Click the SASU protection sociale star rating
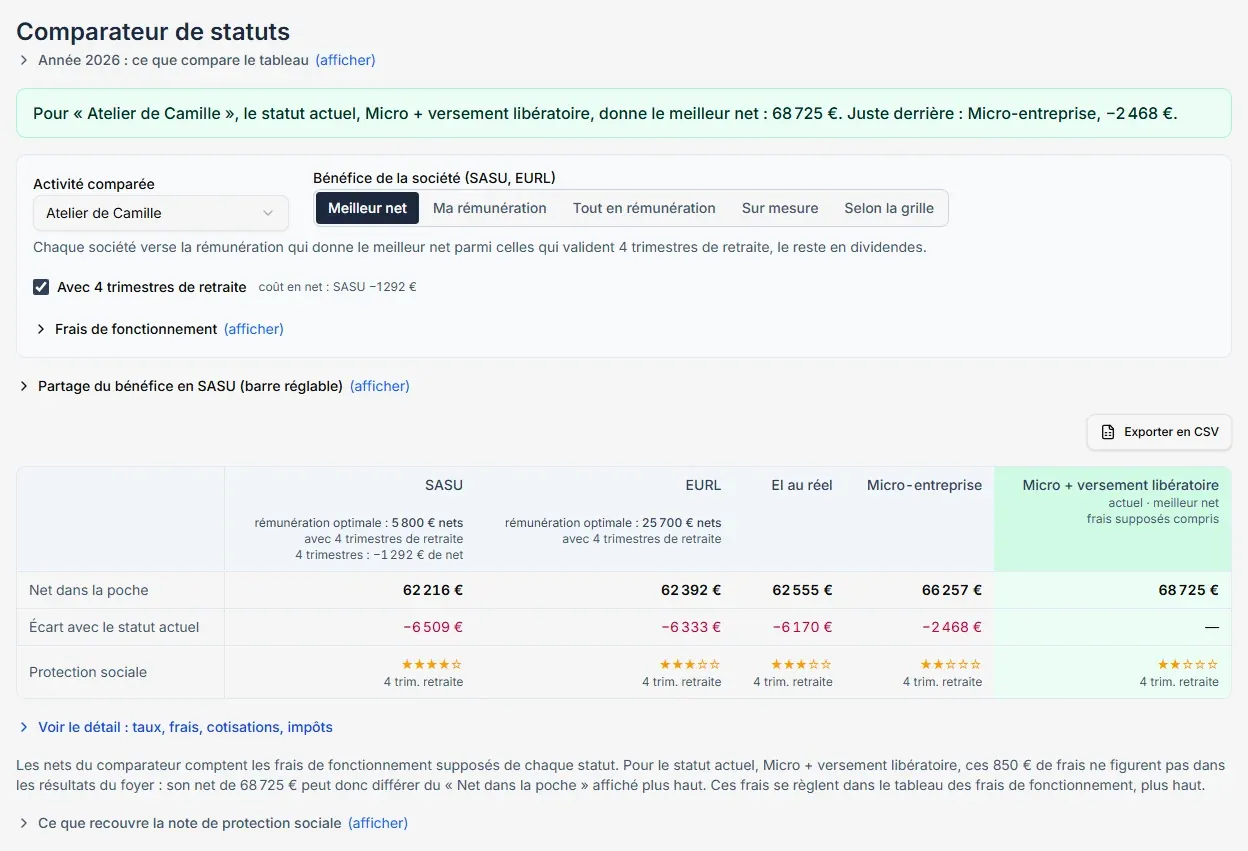1248x851 pixels. click(432, 664)
